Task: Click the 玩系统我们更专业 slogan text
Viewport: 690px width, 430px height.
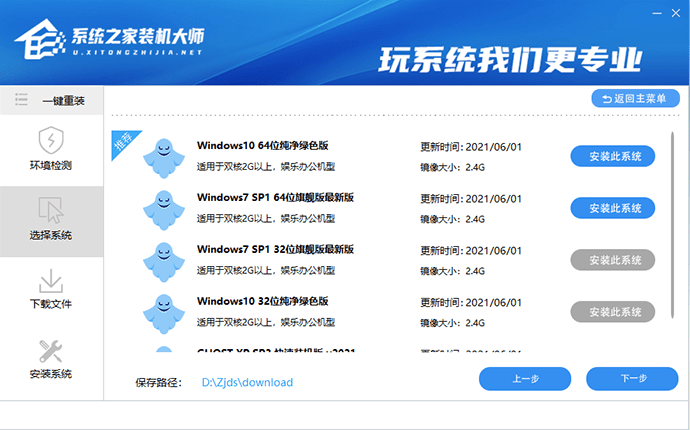Action: click(x=510, y=60)
